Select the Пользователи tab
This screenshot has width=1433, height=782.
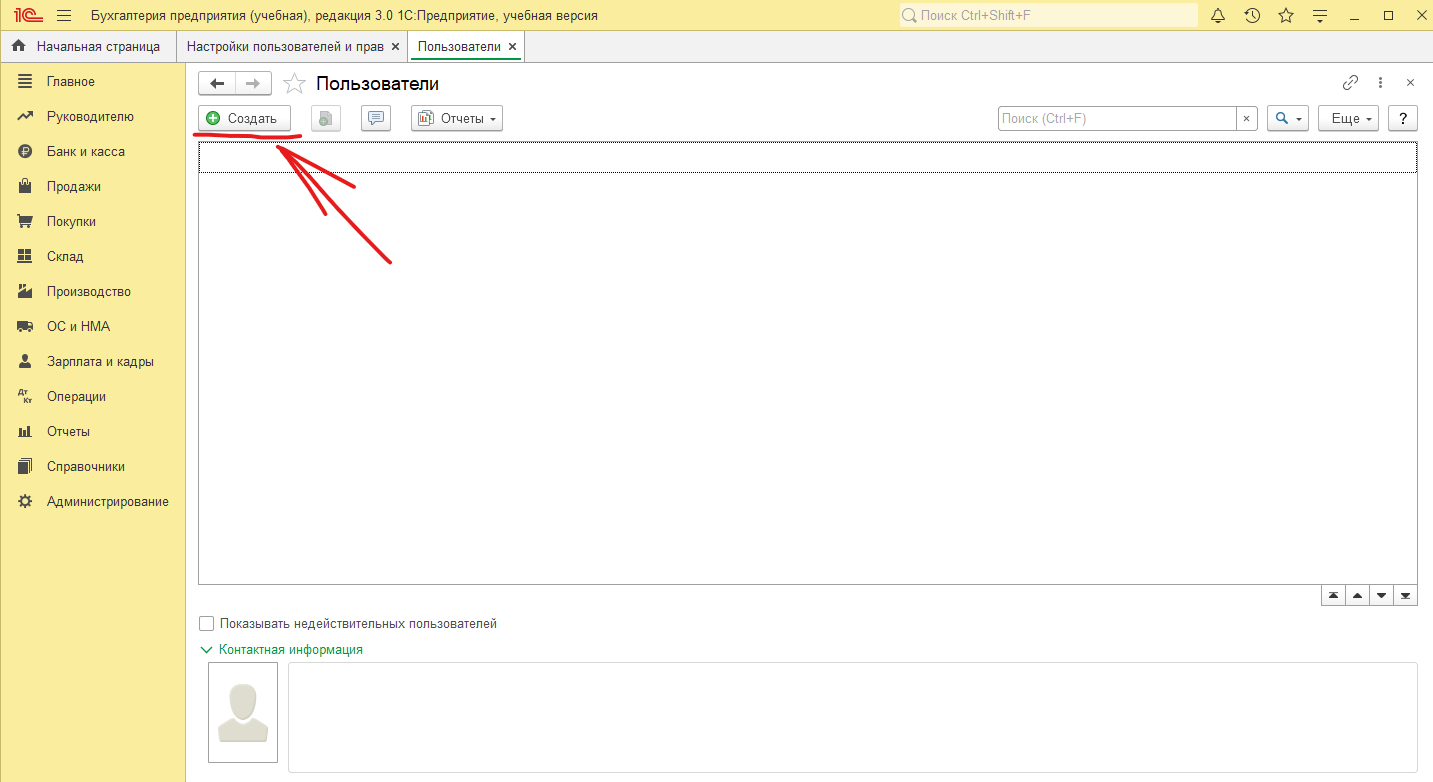click(x=459, y=46)
